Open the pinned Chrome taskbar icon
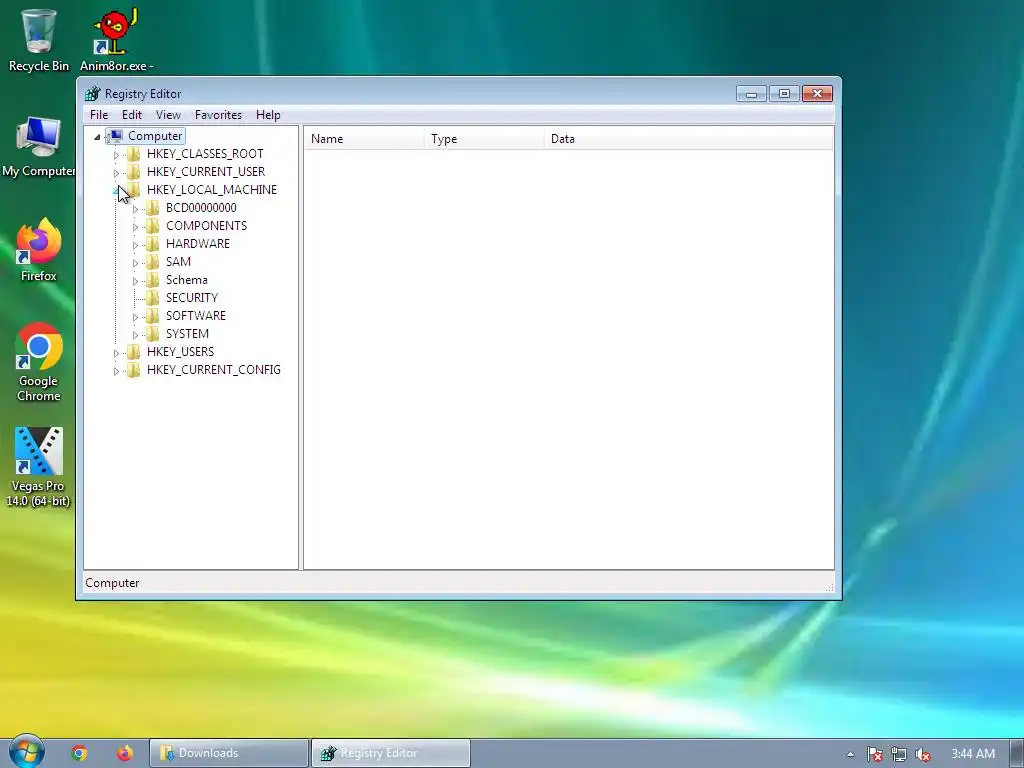The width and height of the screenshot is (1024, 768). pos(80,753)
